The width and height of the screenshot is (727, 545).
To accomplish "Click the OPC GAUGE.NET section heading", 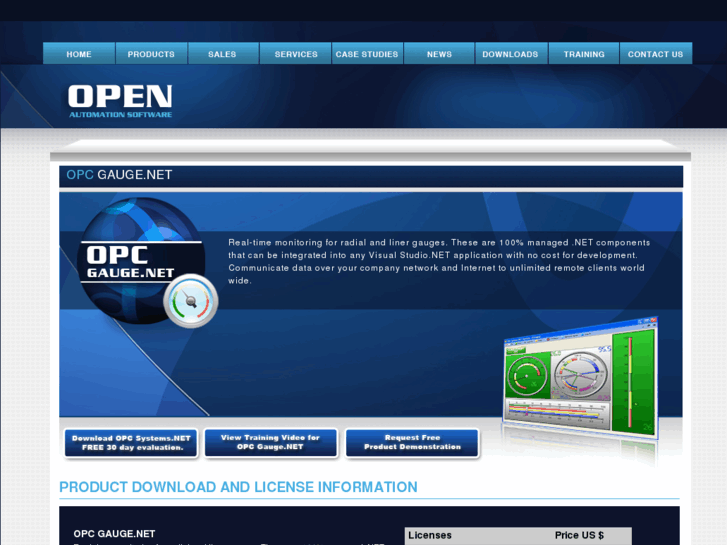I will pos(114,533).
